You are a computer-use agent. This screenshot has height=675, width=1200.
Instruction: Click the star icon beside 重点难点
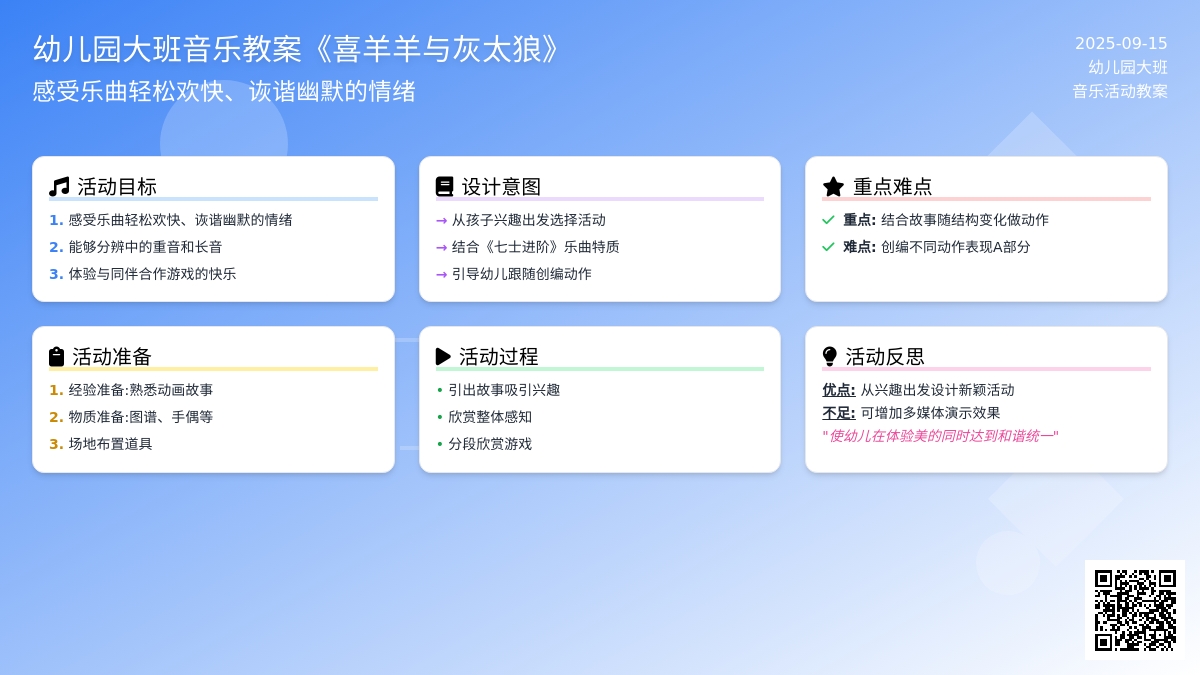(833, 187)
